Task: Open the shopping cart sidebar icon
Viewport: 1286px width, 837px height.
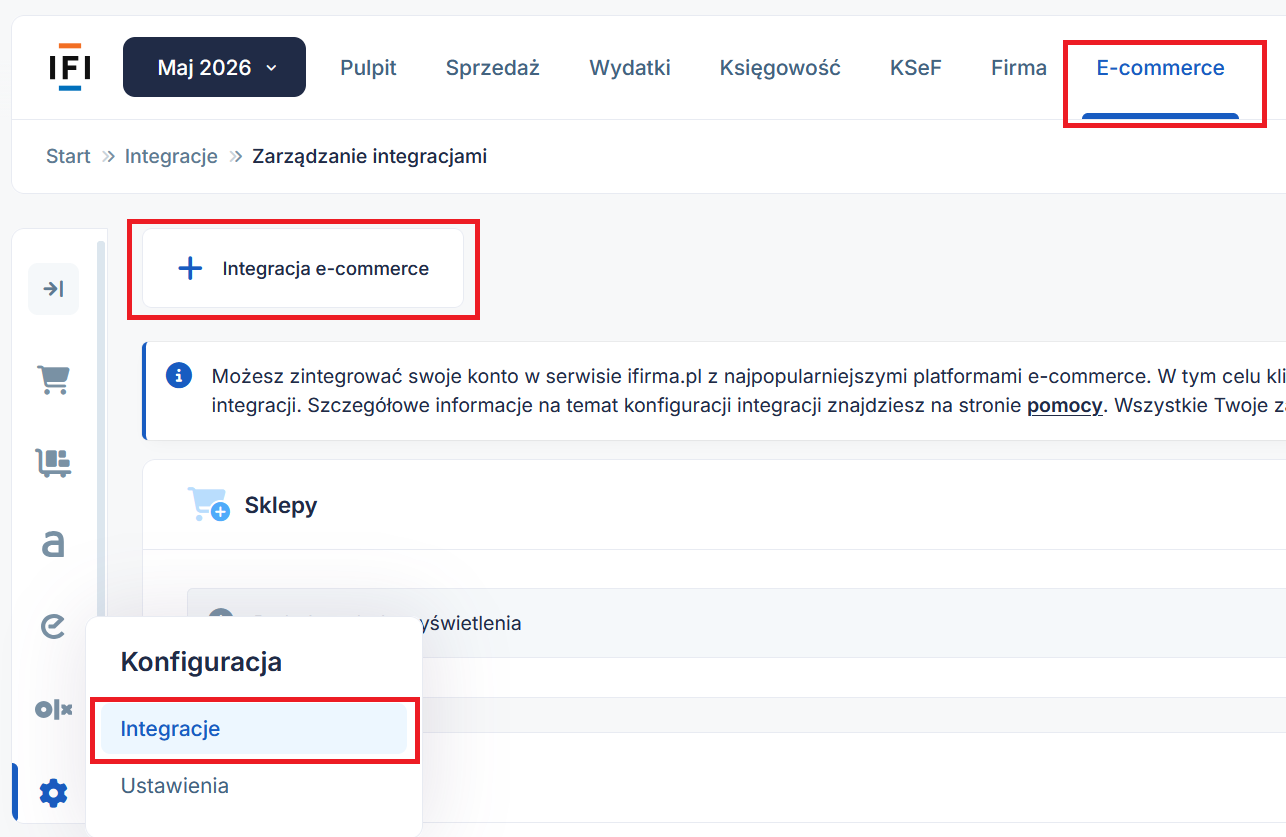Action: [x=53, y=379]
